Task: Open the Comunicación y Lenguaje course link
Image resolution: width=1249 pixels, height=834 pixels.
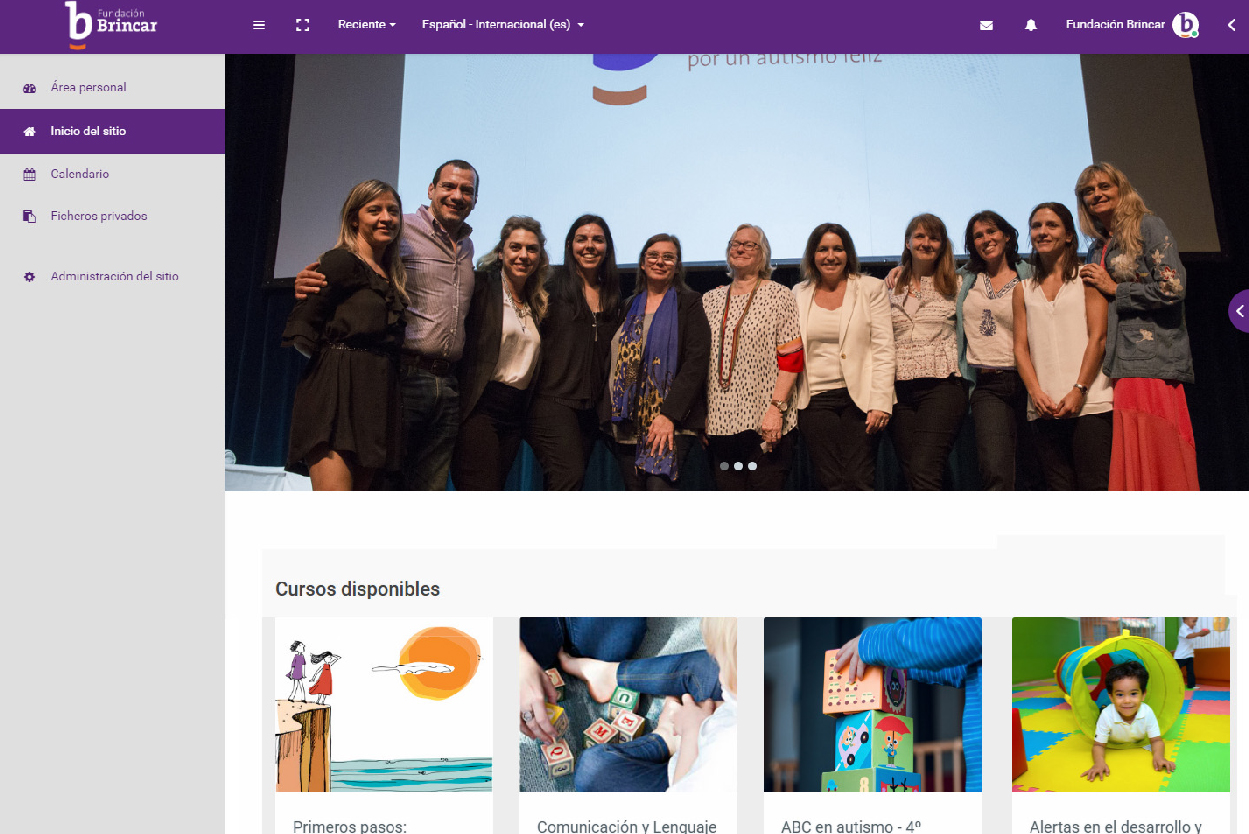Action: (627, 826)
